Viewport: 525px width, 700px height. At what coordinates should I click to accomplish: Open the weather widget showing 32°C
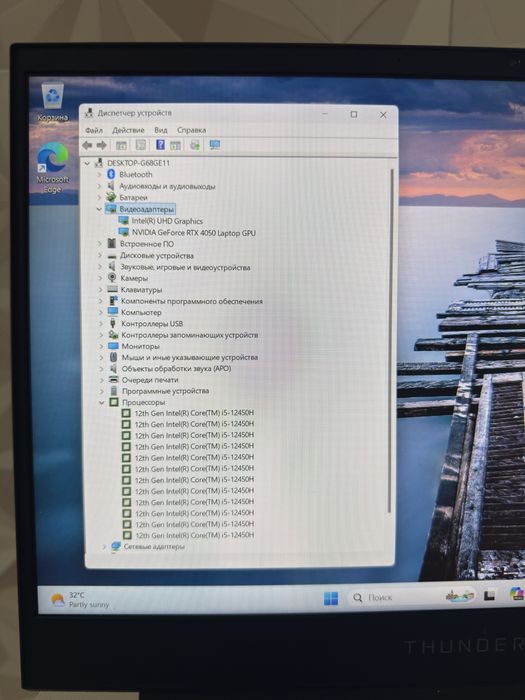click(x=80, y=600)
